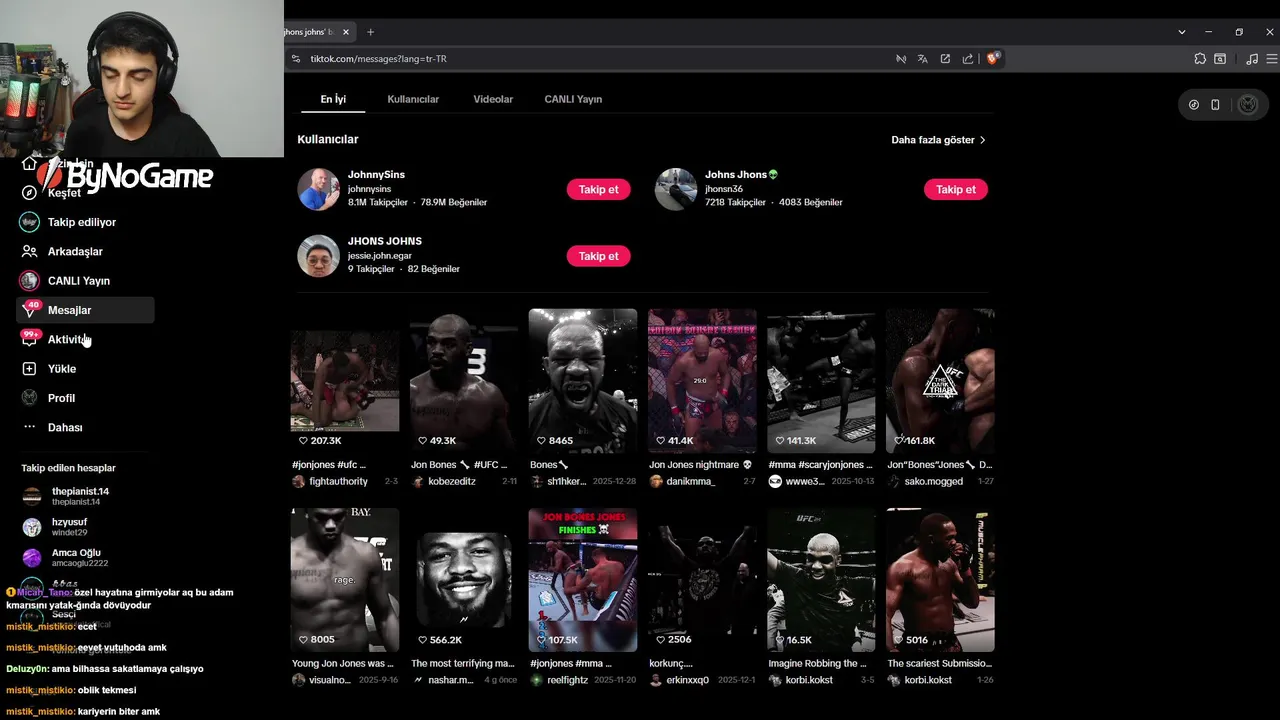Open media control music note icon
Image resolution: width=1280 pixels, height=720 pixels.
coord(1252,59)
